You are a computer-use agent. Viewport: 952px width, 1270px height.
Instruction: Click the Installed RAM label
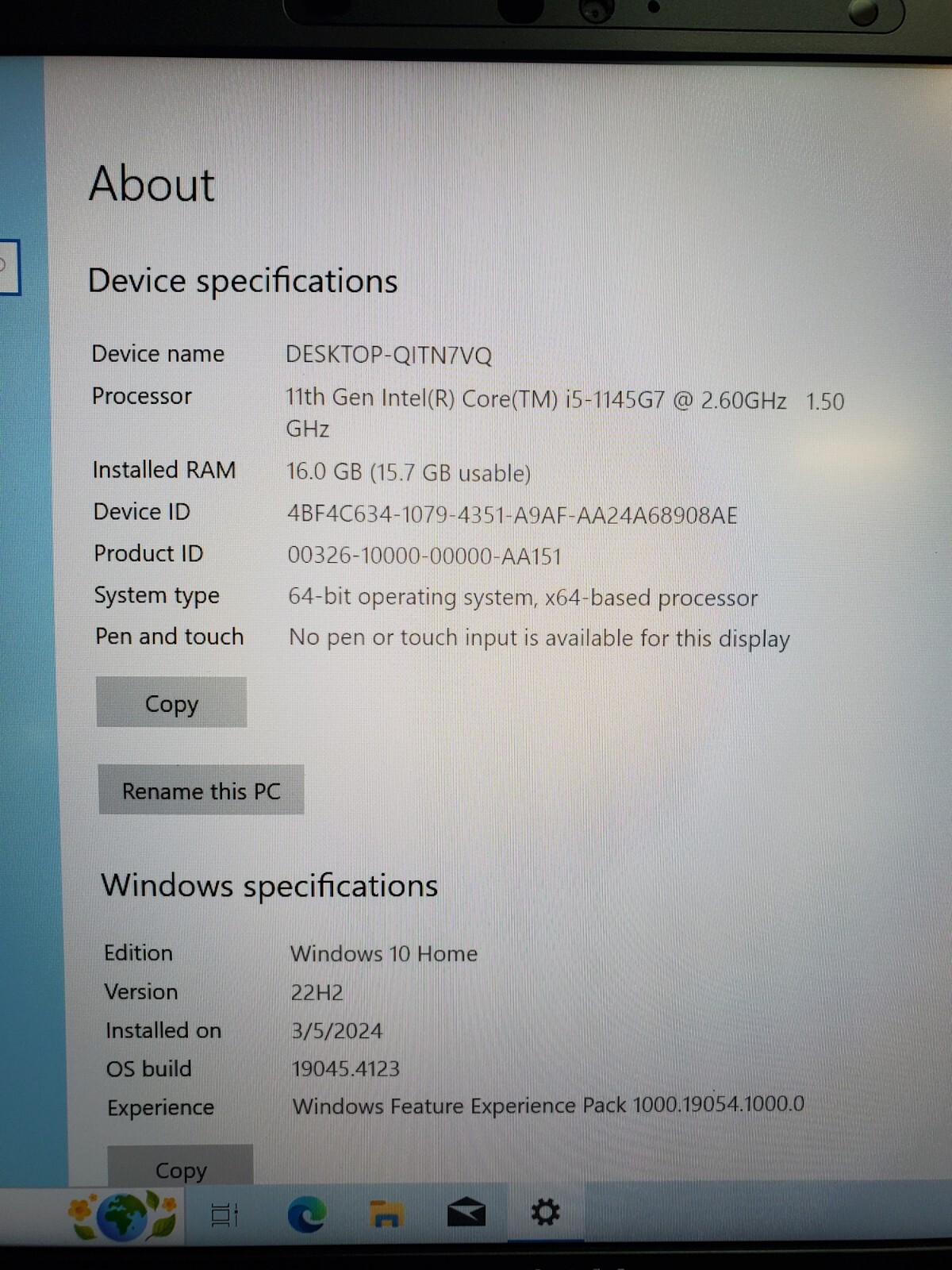(x=164, y=470)
